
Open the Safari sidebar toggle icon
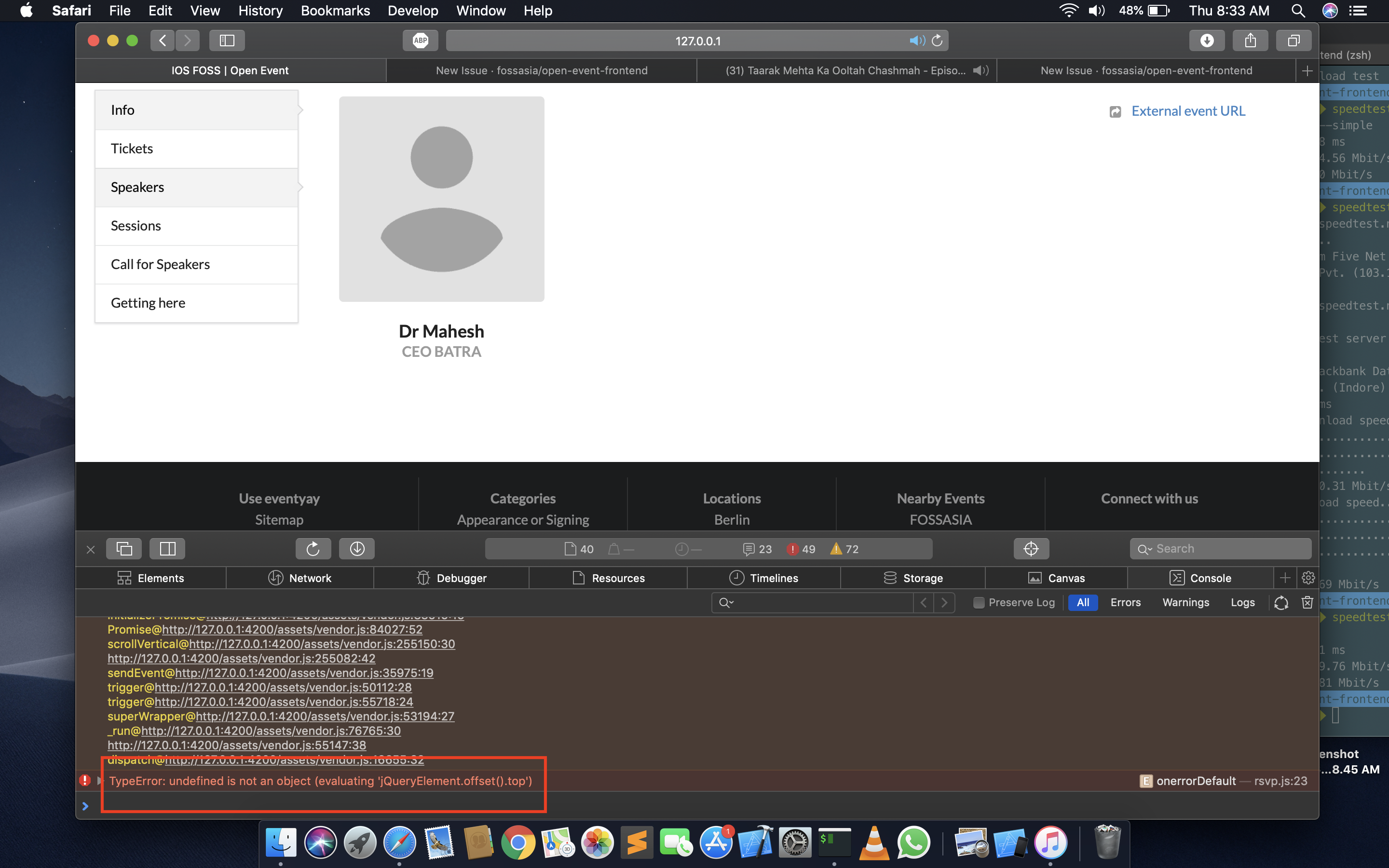[x=228, y=40]
